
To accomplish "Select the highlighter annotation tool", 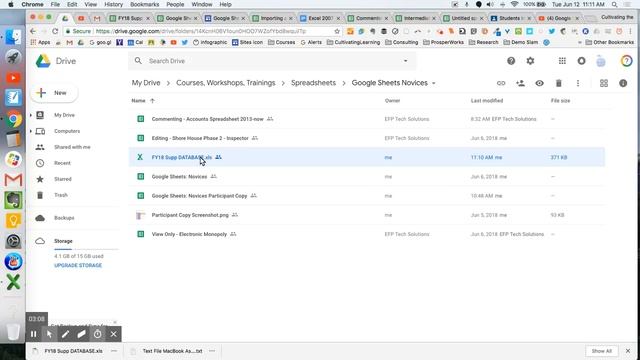I will pos(81,334).
